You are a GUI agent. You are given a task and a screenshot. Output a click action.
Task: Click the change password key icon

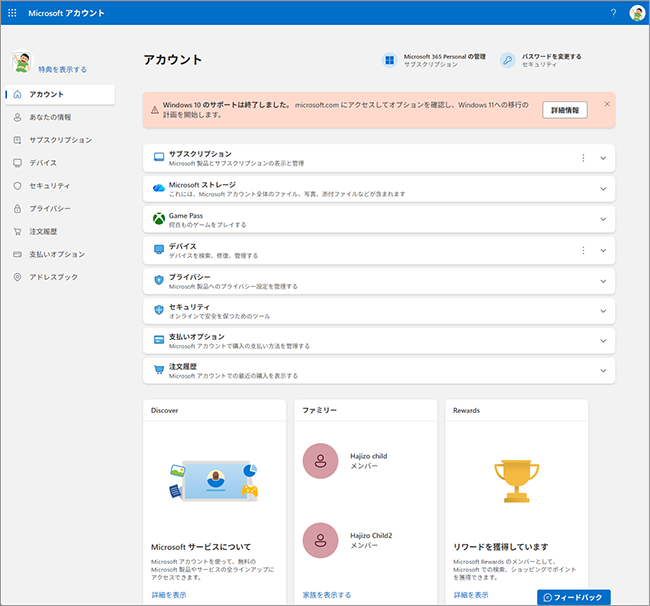pyautogui.click(x=508, y=61)
